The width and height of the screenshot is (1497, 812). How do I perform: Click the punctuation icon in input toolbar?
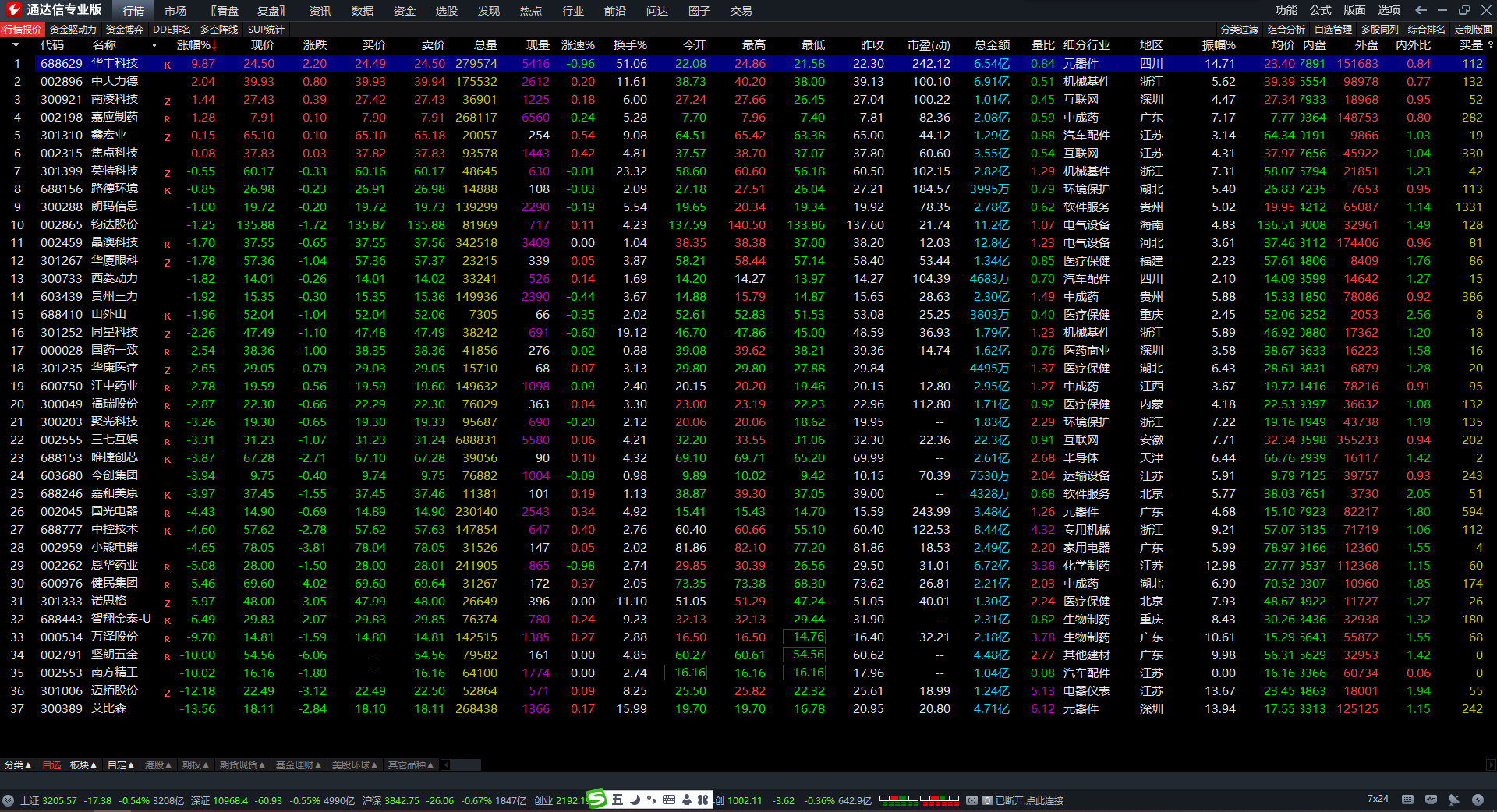(x=652, y=800)
